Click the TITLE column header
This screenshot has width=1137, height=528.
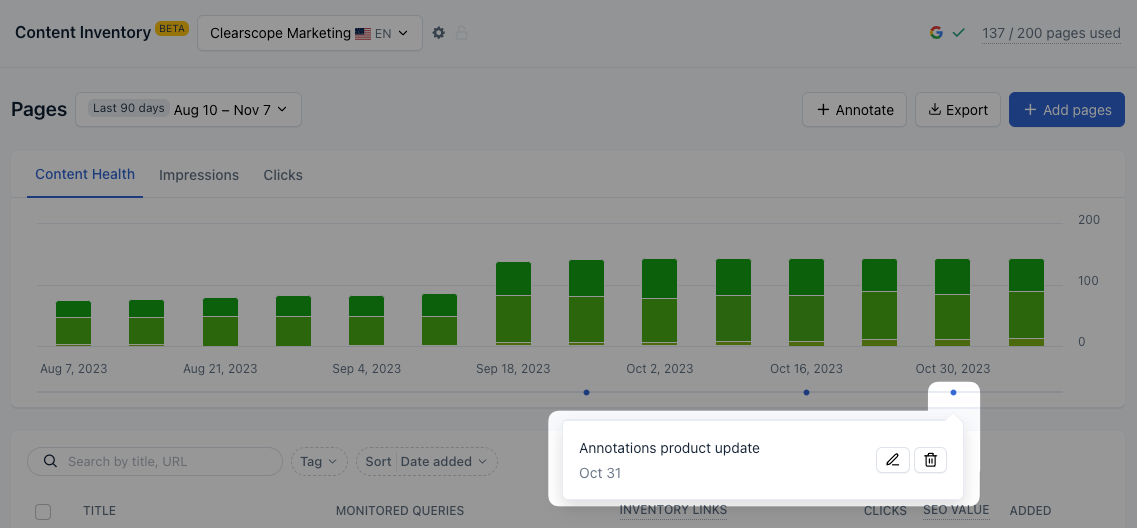click(x=99, y=511)
